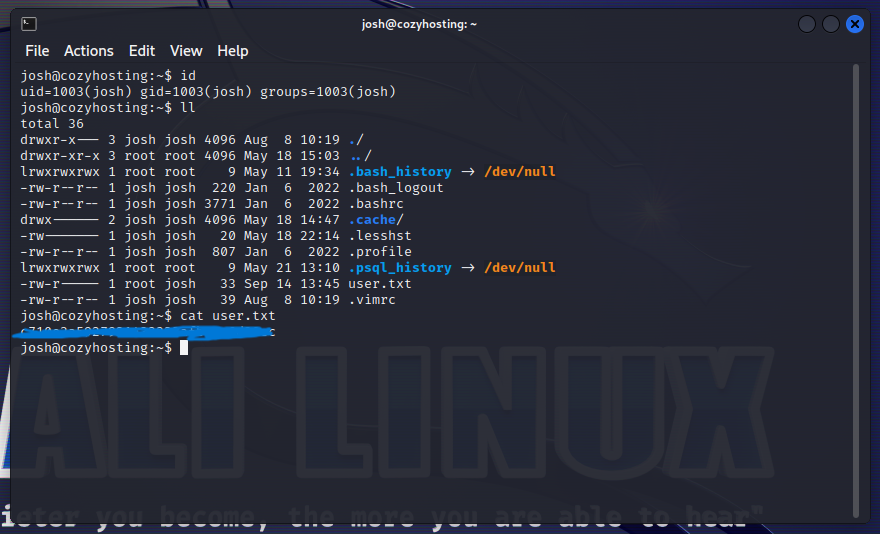The width and height of the screenshot is (880, 534).
Task: Close the terminal window with the blue X
Action: (854, 24)
